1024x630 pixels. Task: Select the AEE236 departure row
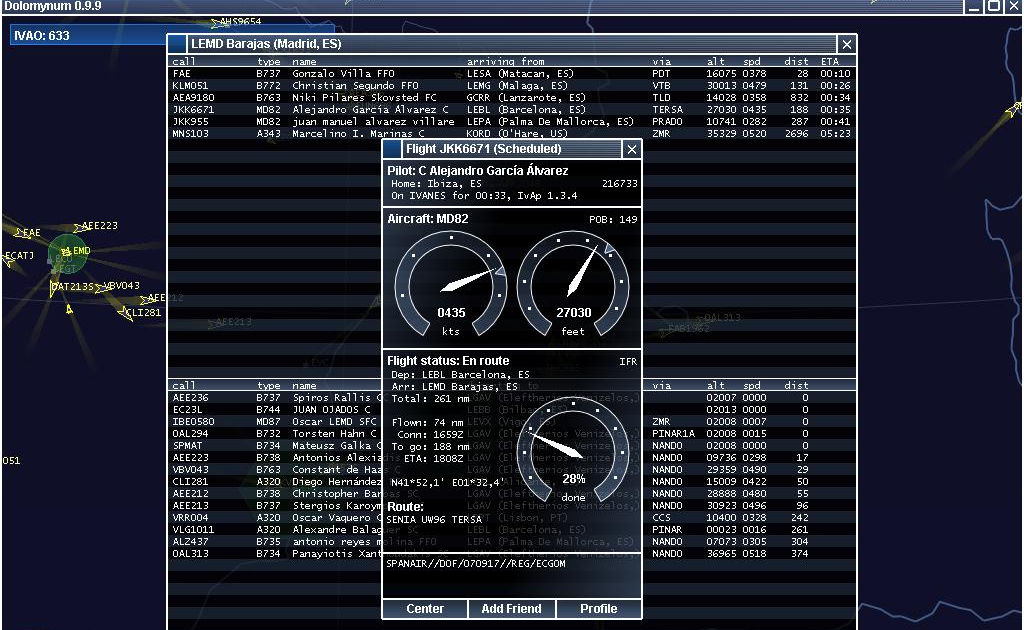pyautogui.click(x=511, y=398)
